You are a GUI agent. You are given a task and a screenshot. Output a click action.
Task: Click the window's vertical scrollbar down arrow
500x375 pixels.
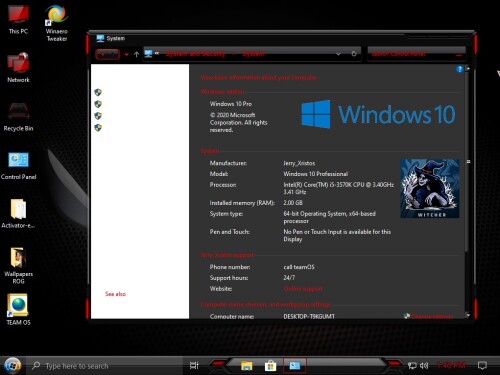pos(468,315)
